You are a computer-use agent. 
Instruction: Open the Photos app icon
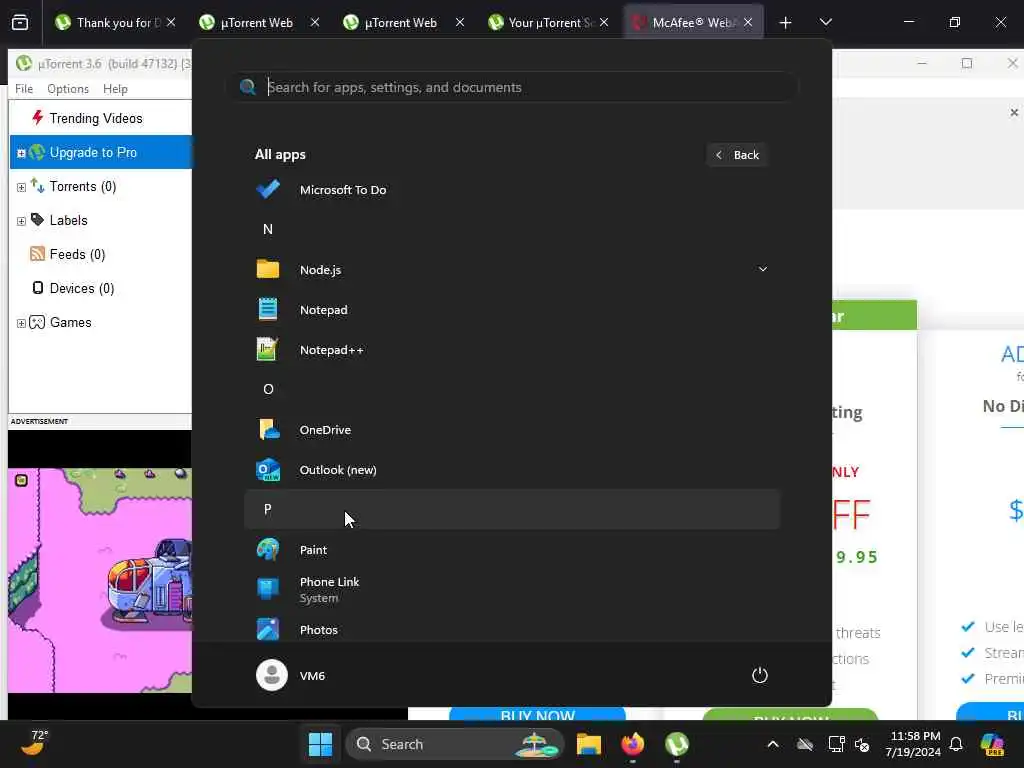268,630
